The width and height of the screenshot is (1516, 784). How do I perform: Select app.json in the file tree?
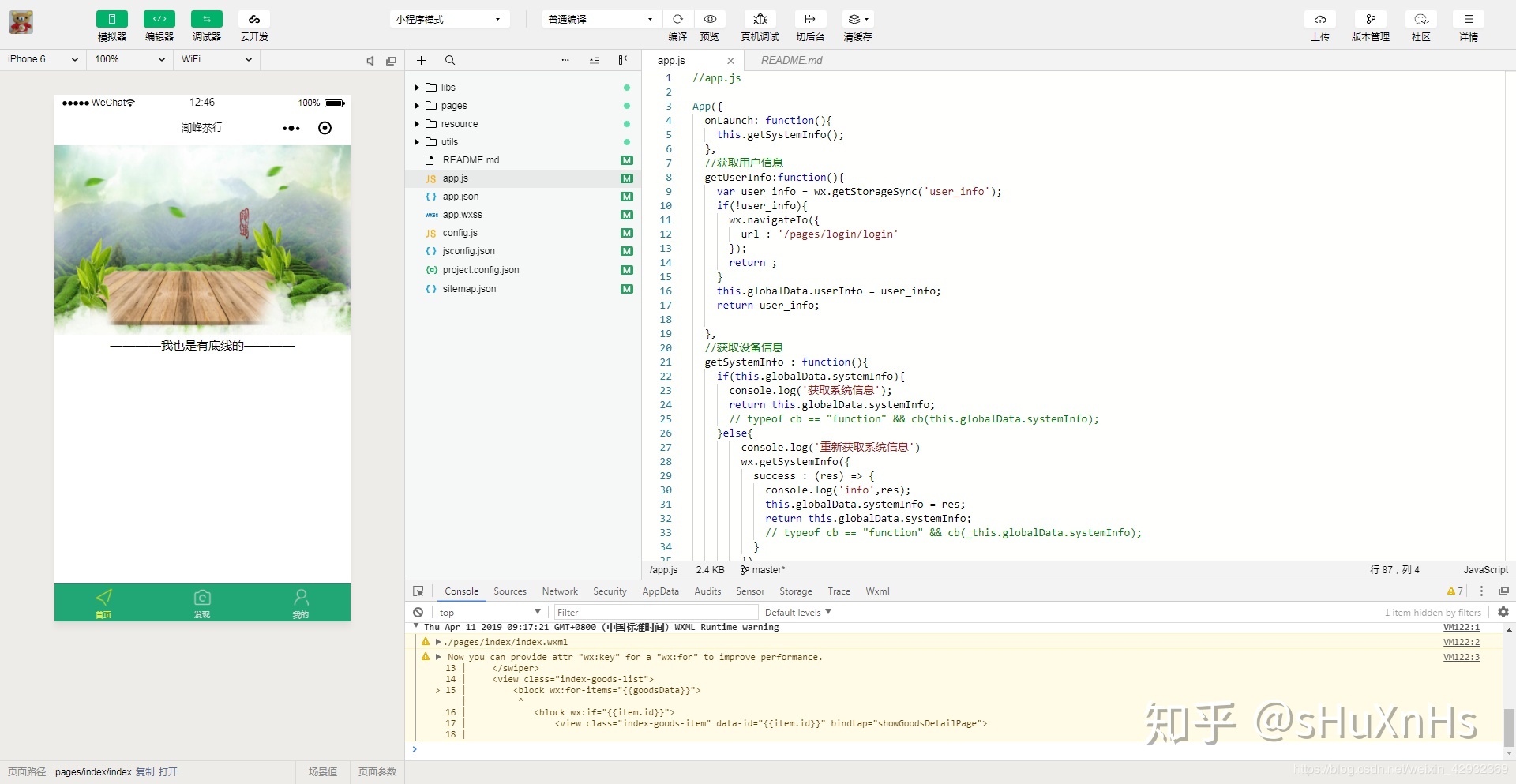coord(523,197)
